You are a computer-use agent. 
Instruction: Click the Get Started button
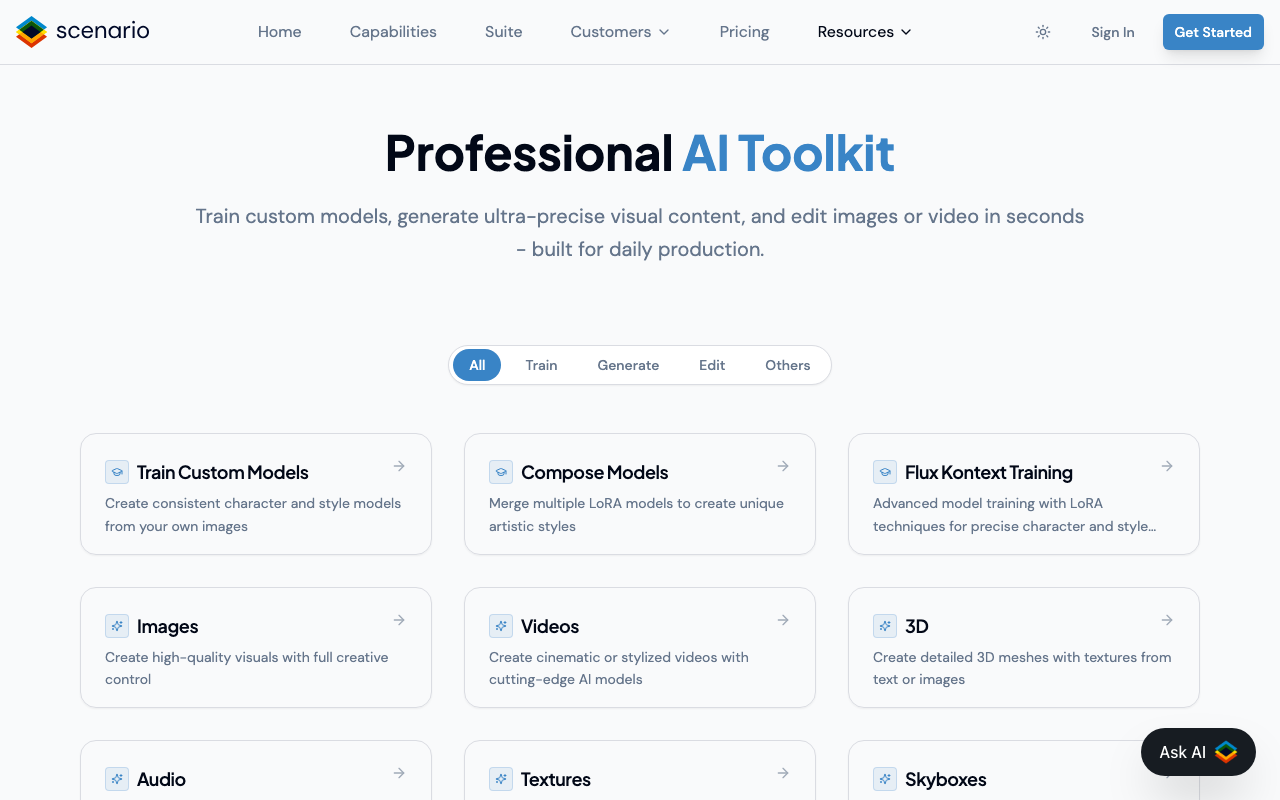(x=1213, y=32)
